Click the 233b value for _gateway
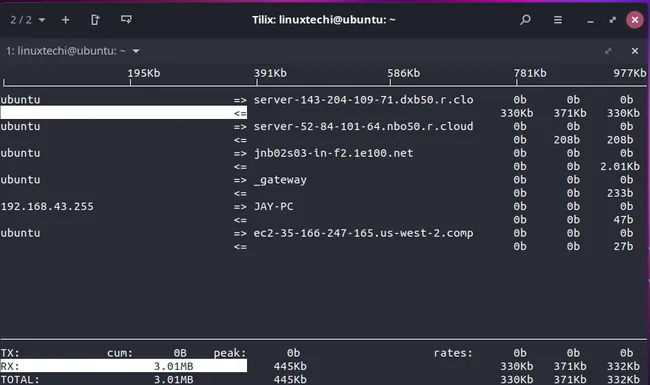 (620, 193)
